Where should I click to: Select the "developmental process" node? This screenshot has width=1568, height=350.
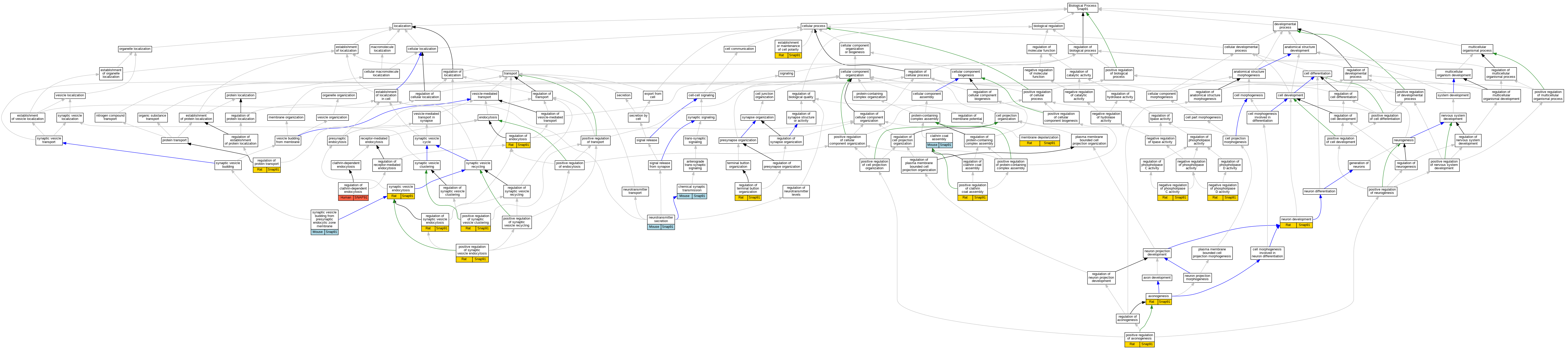[x=1285, y=26]
